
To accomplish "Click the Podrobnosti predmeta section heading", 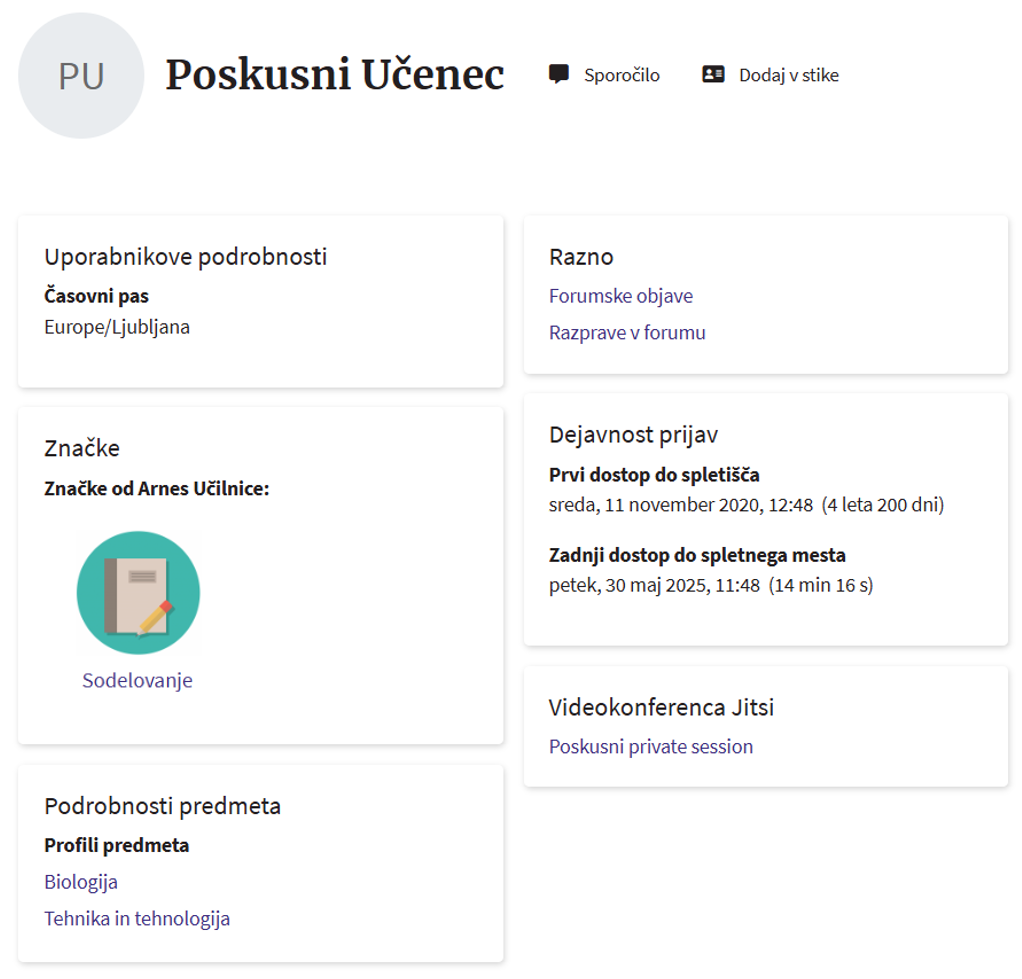I will pyautogui.click(x=162, y=806).
